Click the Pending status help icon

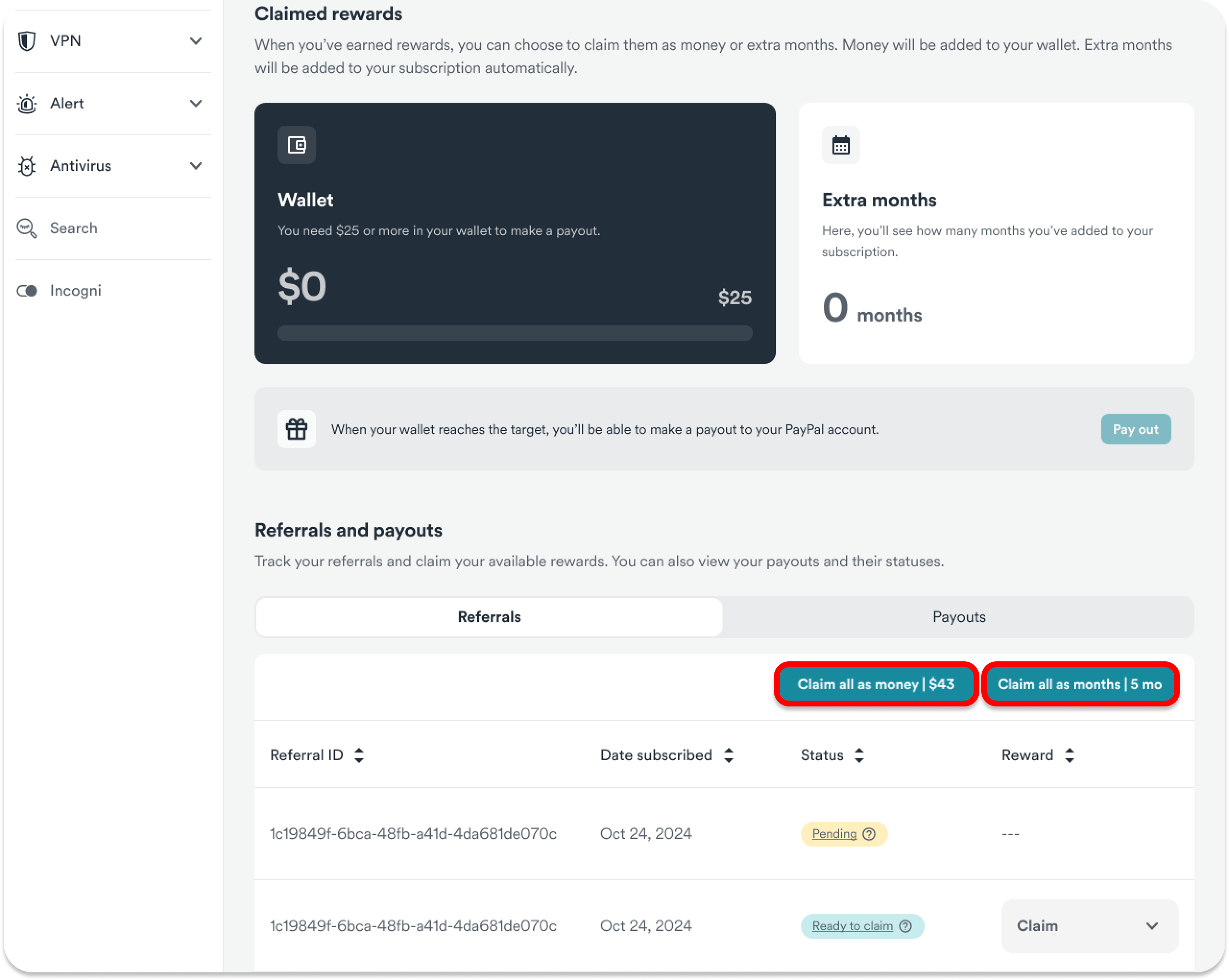tap(869, 834)
